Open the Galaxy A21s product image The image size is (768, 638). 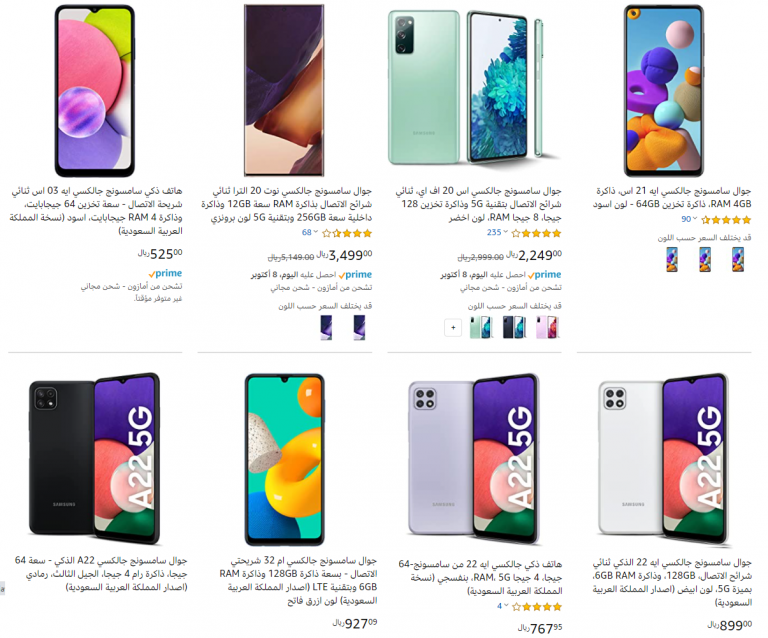[x=664, y=91]
